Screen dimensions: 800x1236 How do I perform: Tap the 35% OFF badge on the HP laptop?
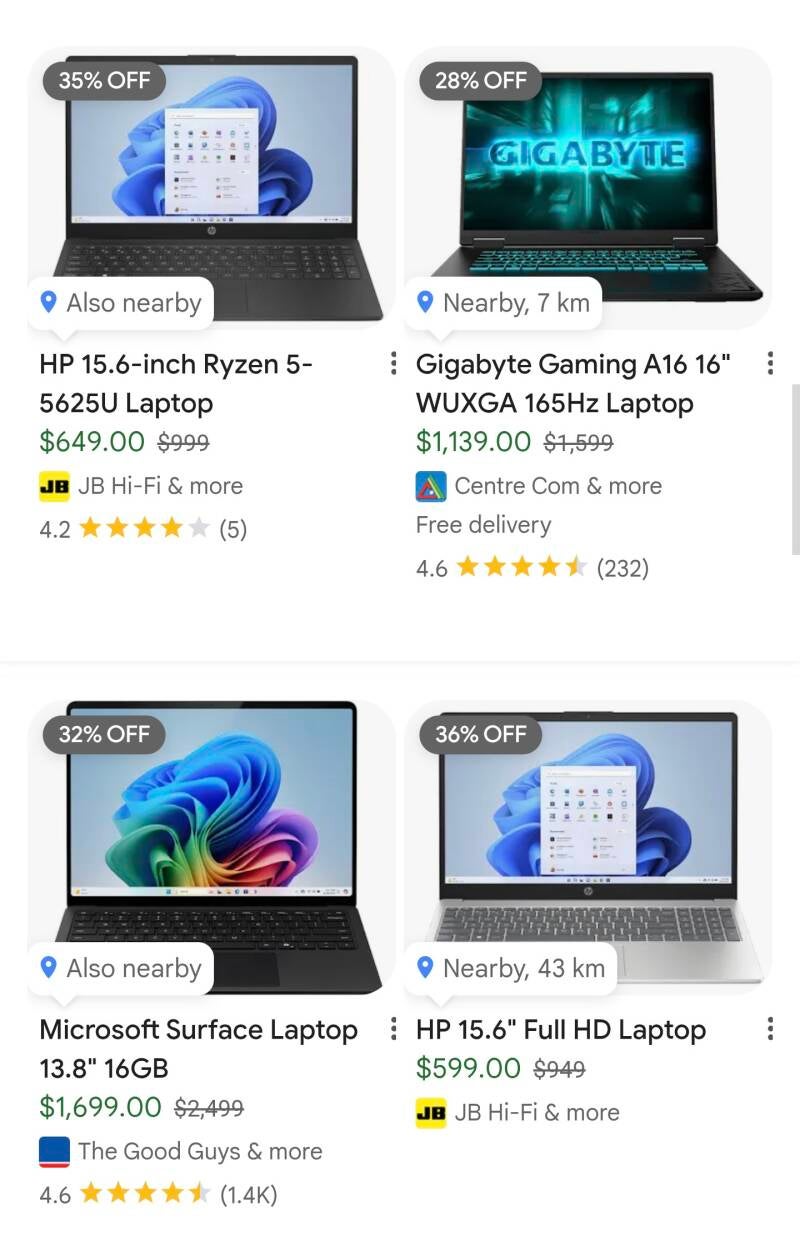pos(104,81)
